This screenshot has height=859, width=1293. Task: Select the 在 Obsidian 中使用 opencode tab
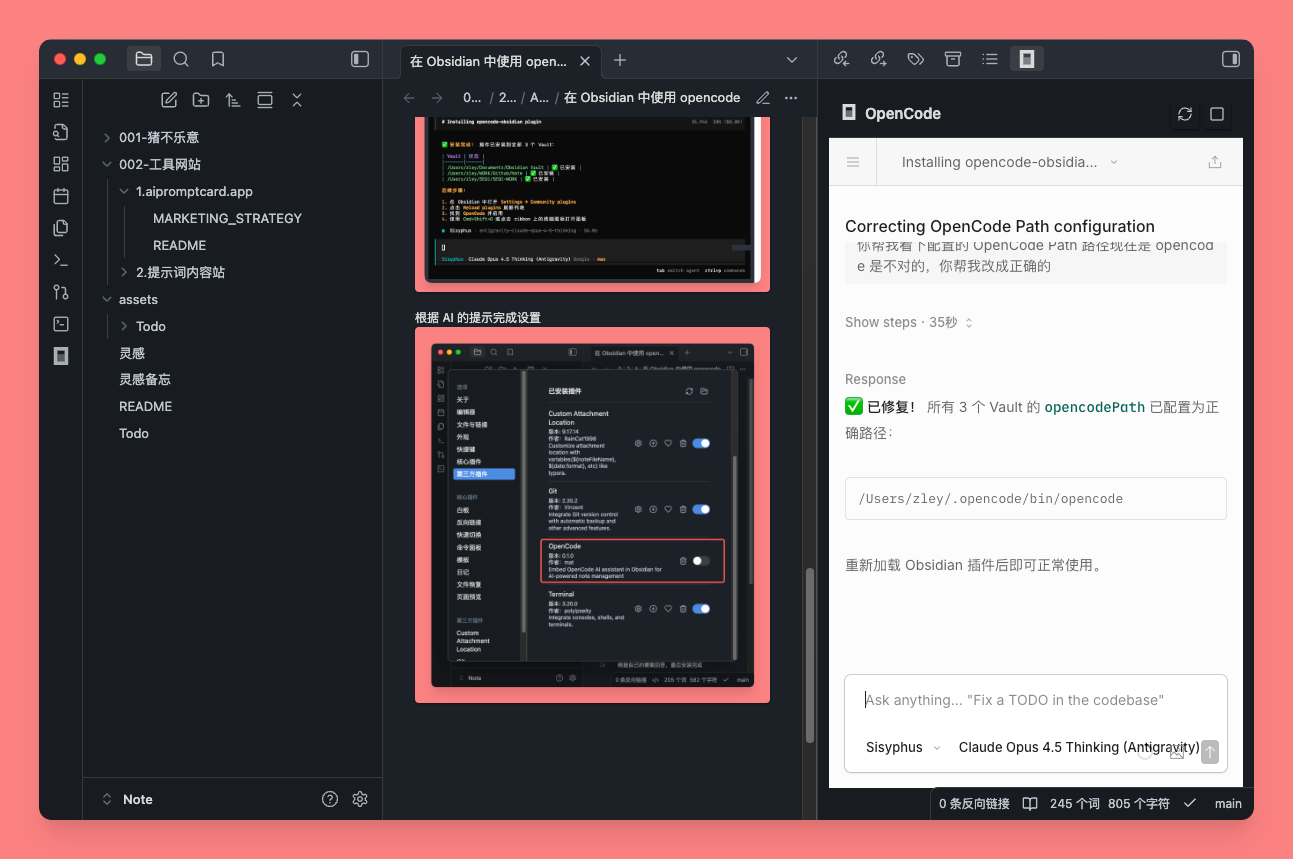point(488,61)
